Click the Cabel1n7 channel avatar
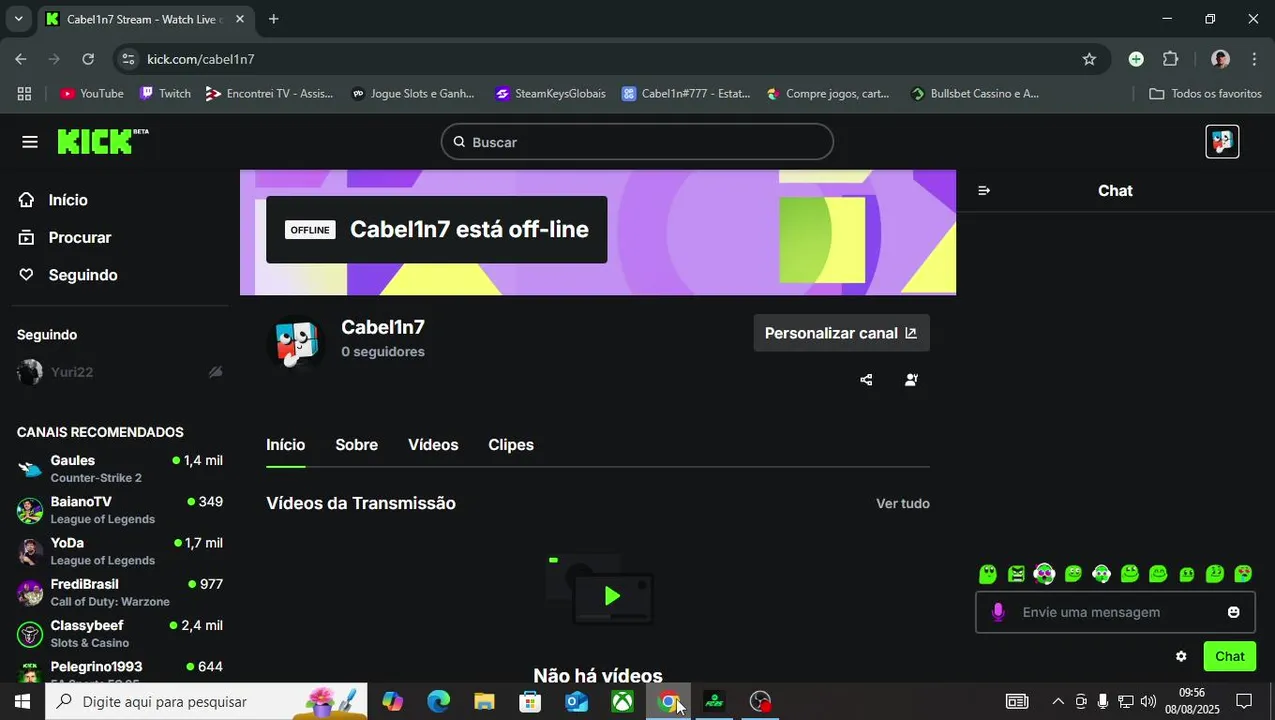The width and height of the screenshot is (1275, 720). 297,342
